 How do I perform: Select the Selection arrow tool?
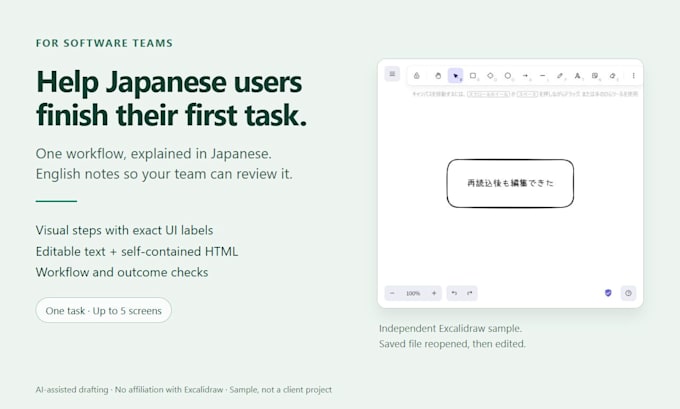point(455,75)
